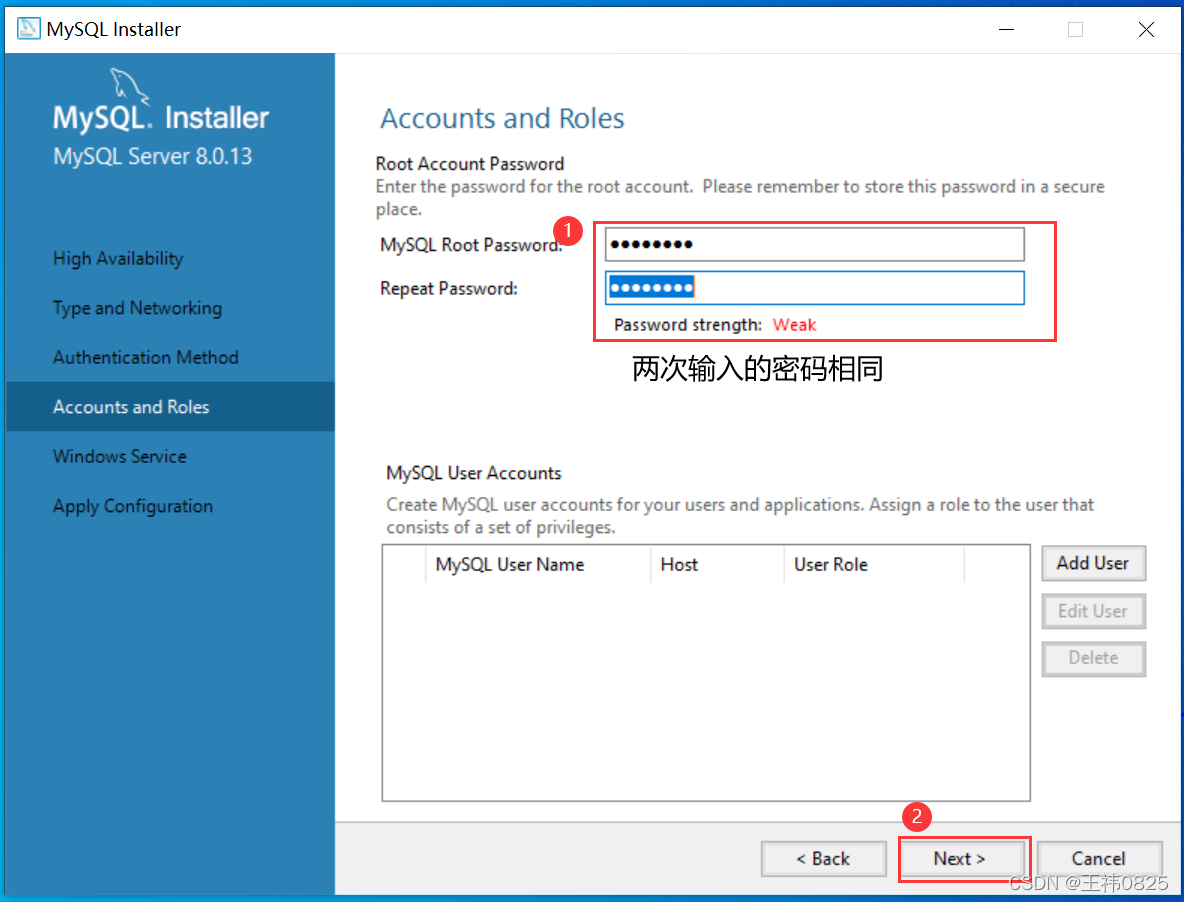The width and height of the screenshot is (1184, 902).
Task: Click the MySQL User Accounts label
Action: pos(473,473)
